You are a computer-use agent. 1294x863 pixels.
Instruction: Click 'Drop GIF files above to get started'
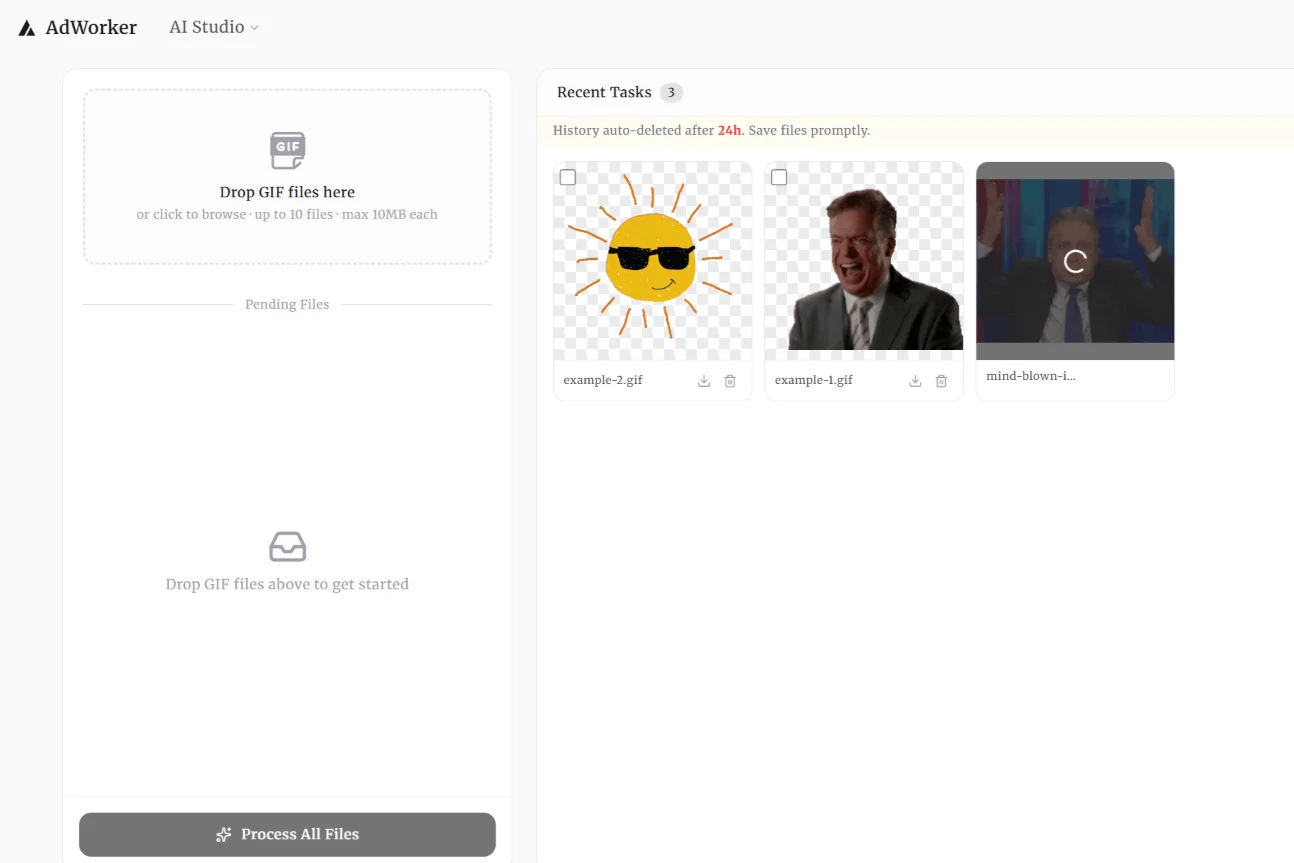click(x=287, y=584)
